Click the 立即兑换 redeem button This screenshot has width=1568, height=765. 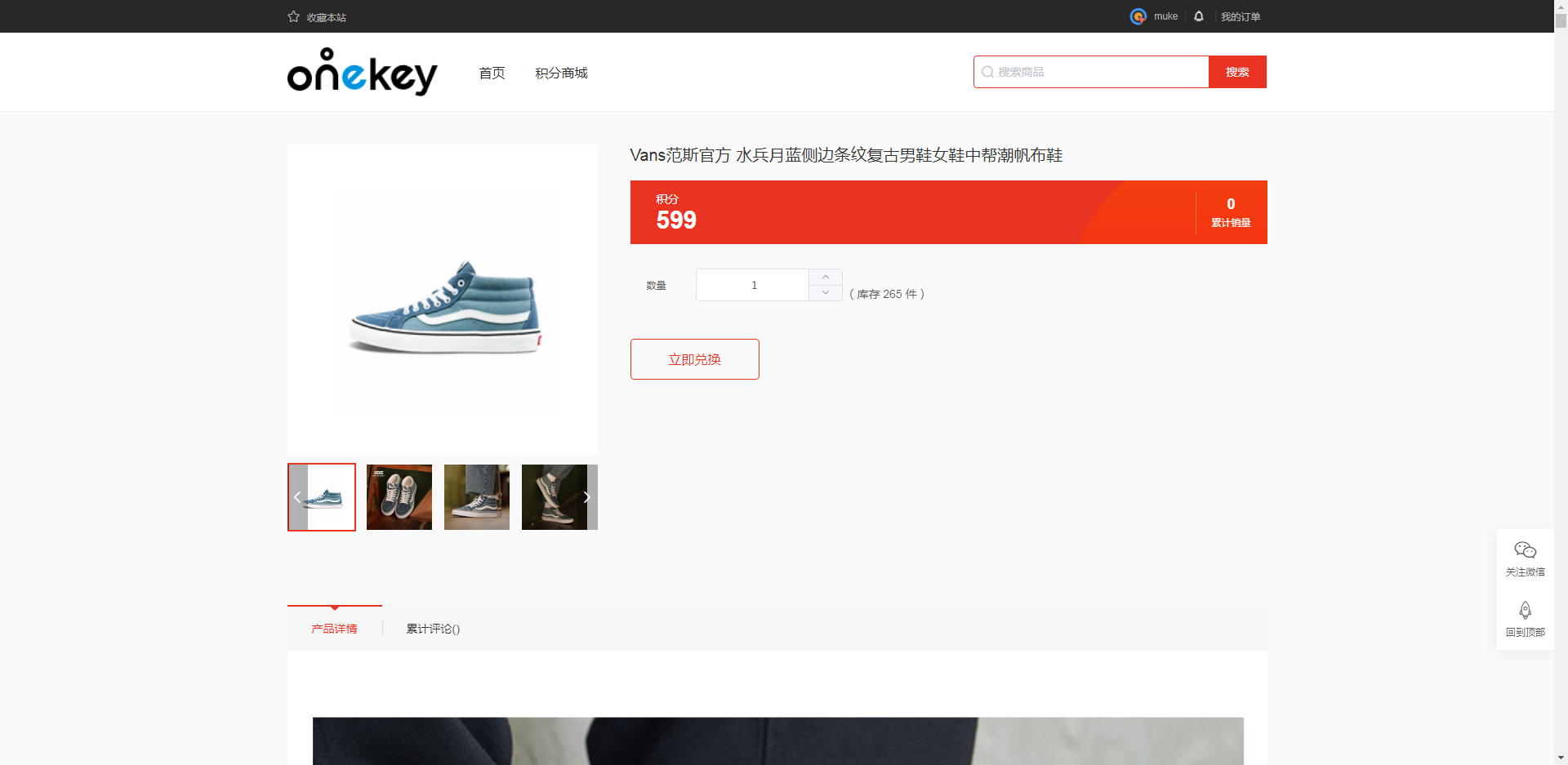695,359
